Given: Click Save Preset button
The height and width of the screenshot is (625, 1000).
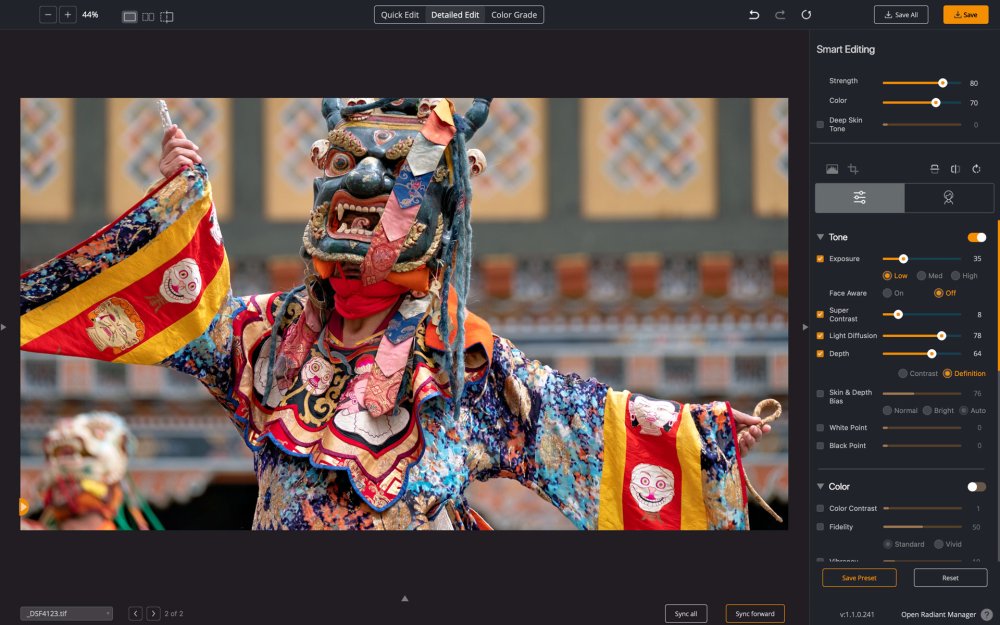Looking at the screenshot, I should (x=859, y=578).
